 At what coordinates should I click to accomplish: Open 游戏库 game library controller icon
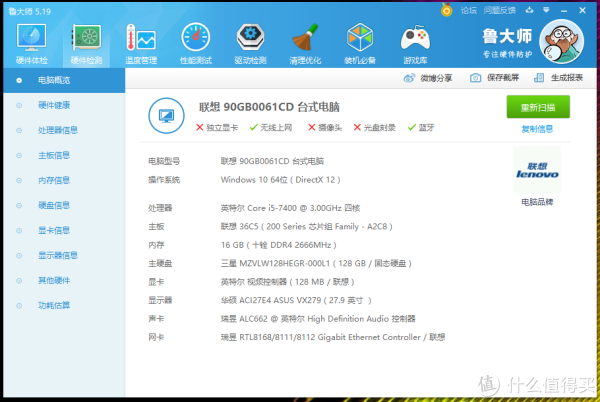tap(415, 43)
